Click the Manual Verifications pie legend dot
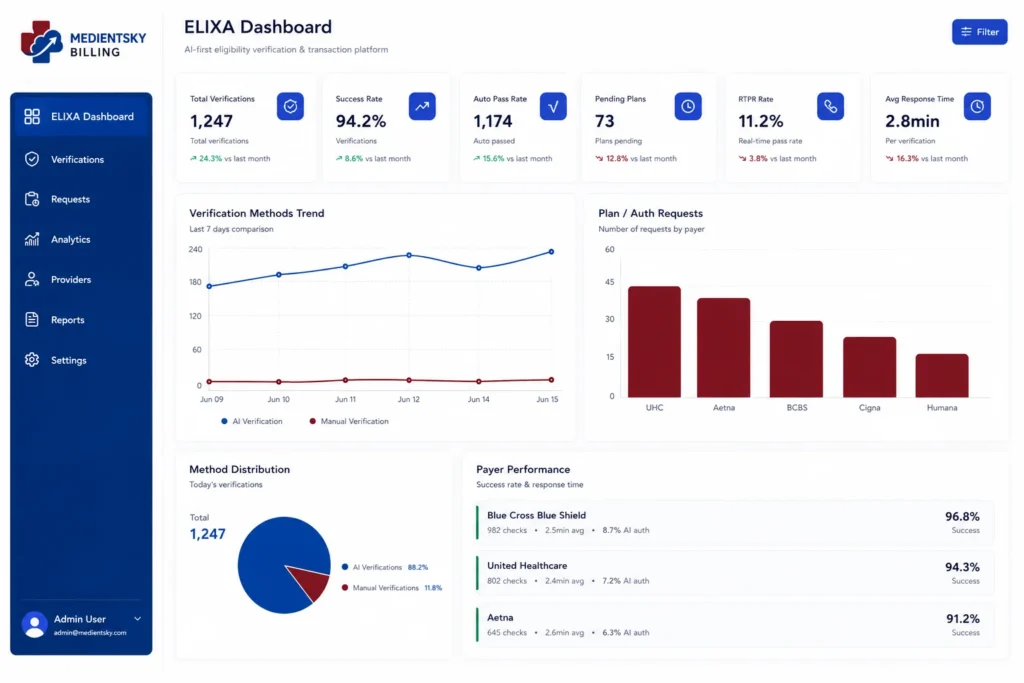This screenshot has width=1024, height=683. (345, 588)
